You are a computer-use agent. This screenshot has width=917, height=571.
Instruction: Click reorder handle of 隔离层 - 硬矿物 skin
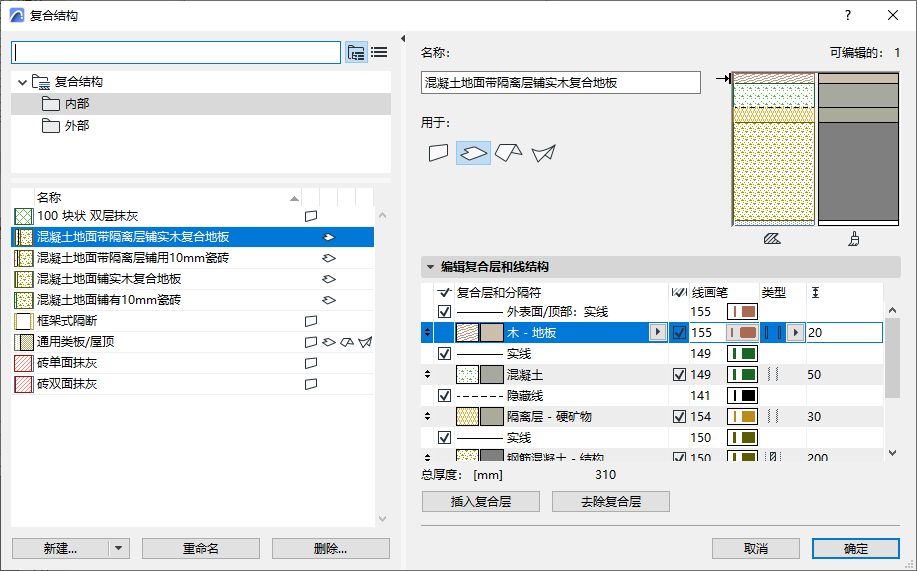[x=428, y=417]
